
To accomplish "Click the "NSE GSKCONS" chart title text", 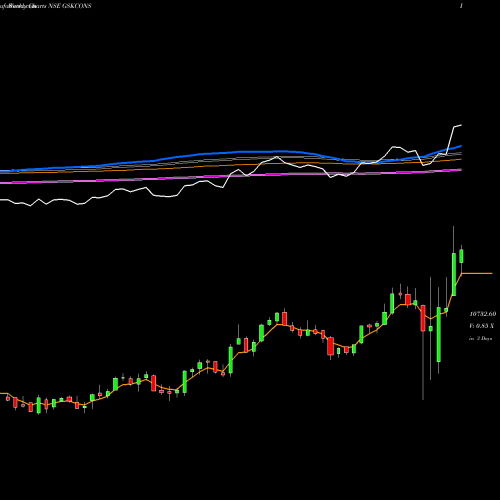I will (70, 6).
